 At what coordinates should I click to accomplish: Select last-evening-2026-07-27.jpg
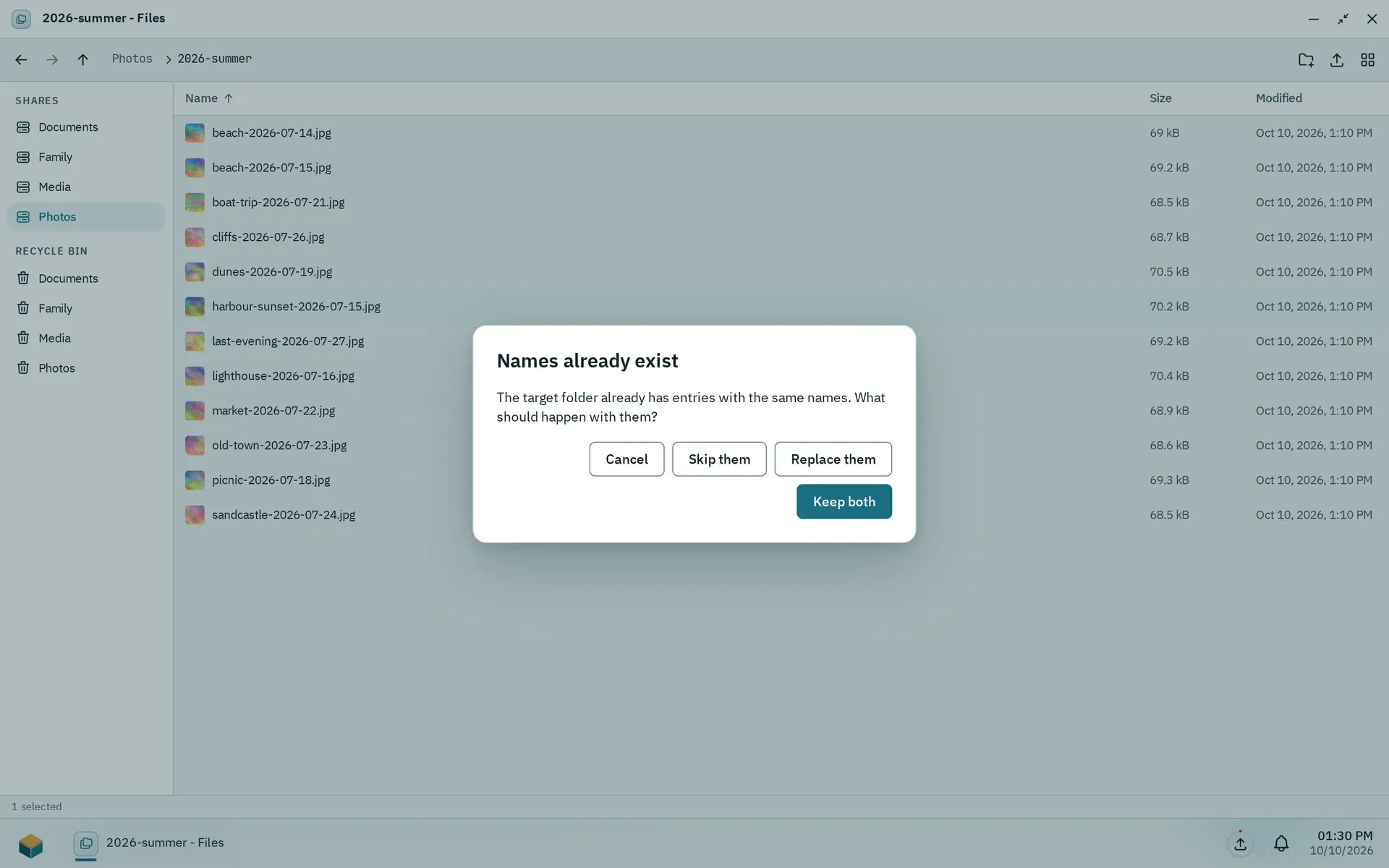point(781,341)
